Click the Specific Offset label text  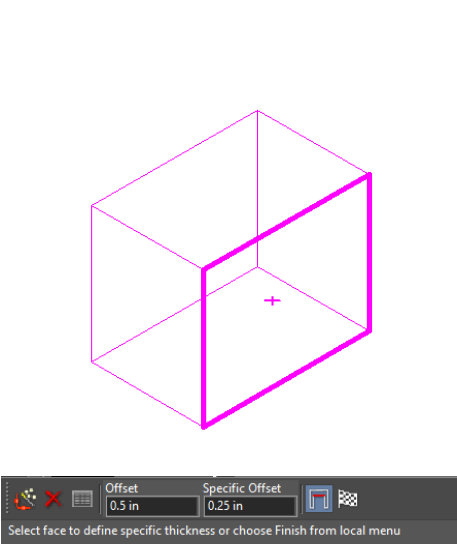pos(242,488)
